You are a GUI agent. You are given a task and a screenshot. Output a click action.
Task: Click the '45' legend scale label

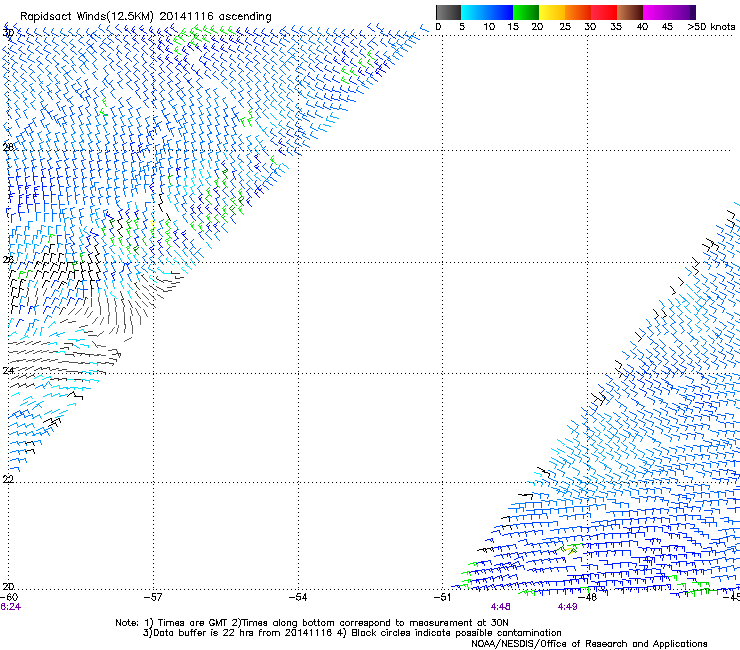click(x=667, y=27)
